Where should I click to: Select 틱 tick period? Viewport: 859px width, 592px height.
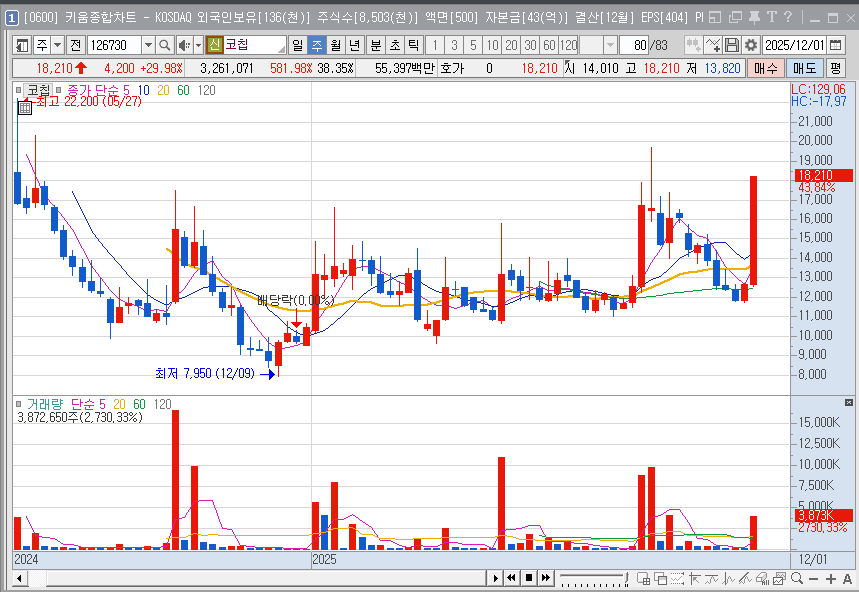tap(414, 45)
